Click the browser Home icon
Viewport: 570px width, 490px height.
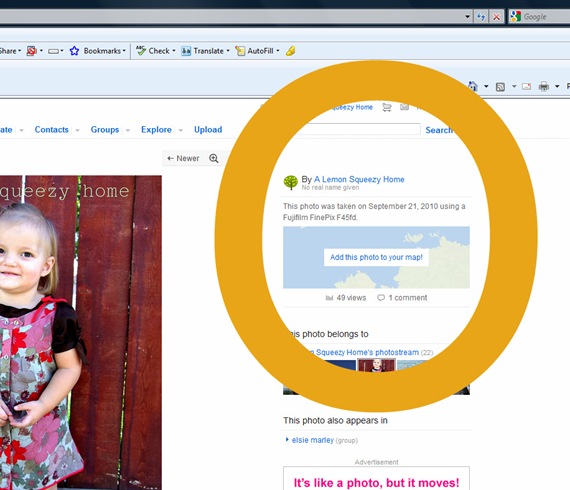click(x=473, y=86)
